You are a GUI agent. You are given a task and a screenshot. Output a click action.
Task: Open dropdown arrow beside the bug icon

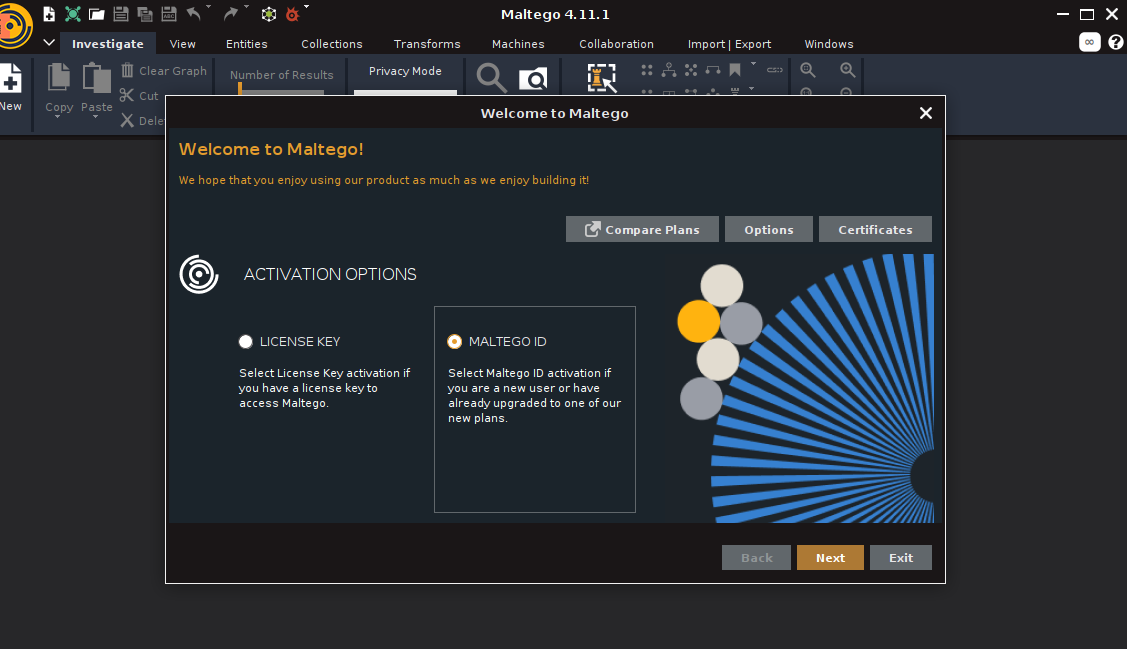tap(306, 7)
